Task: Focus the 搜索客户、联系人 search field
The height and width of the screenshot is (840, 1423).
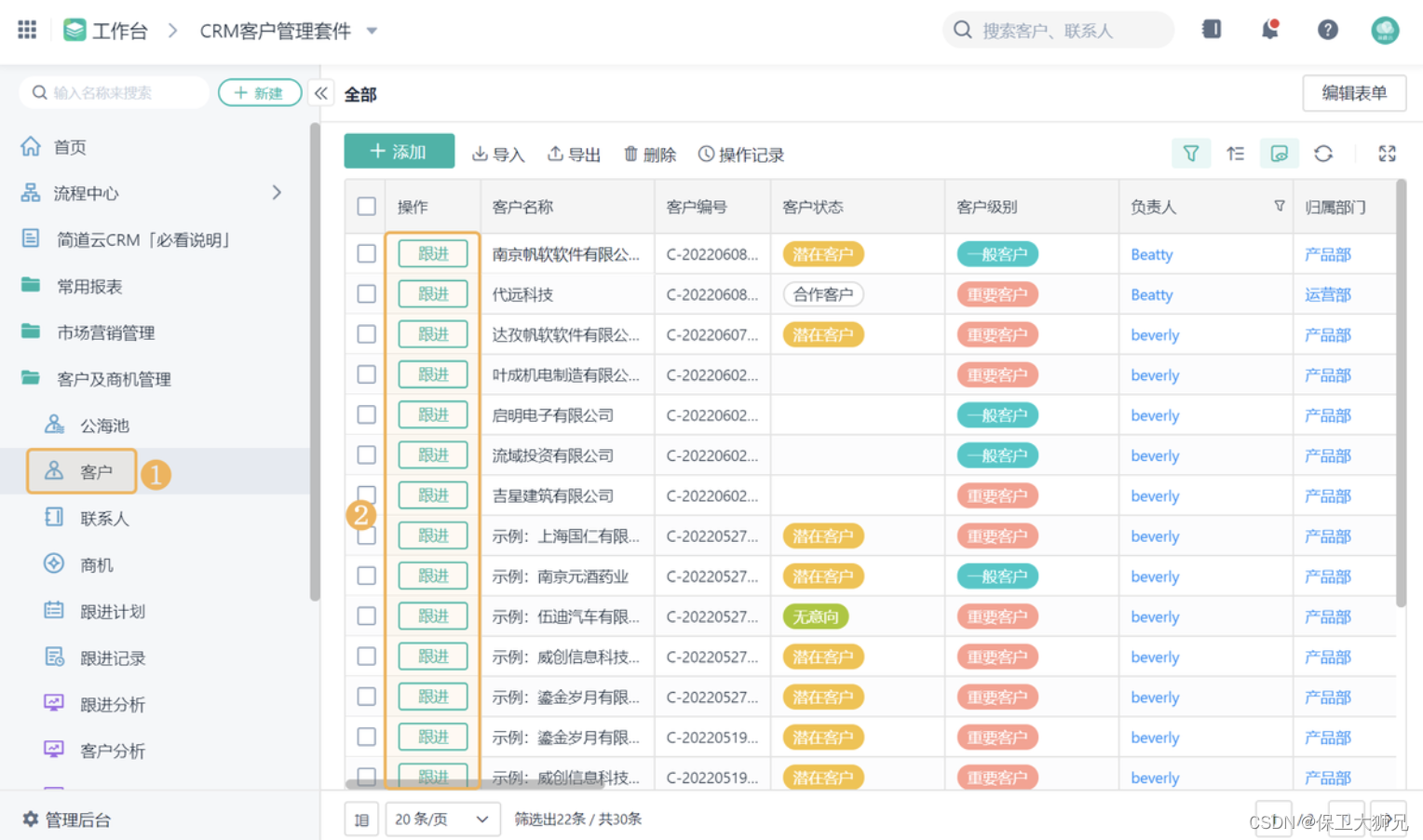Action: tap(1058, 30)
